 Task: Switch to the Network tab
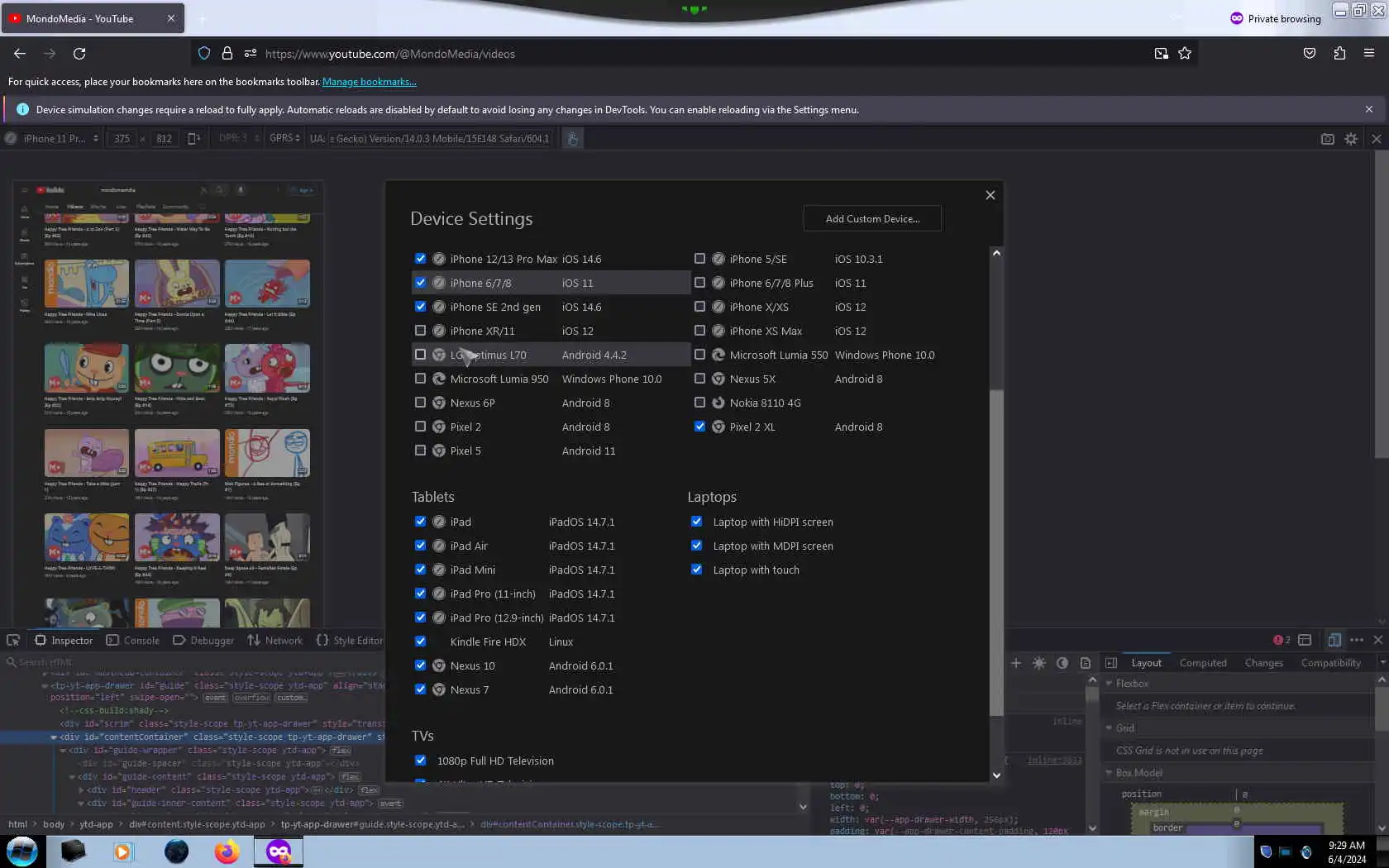(275, 641)
